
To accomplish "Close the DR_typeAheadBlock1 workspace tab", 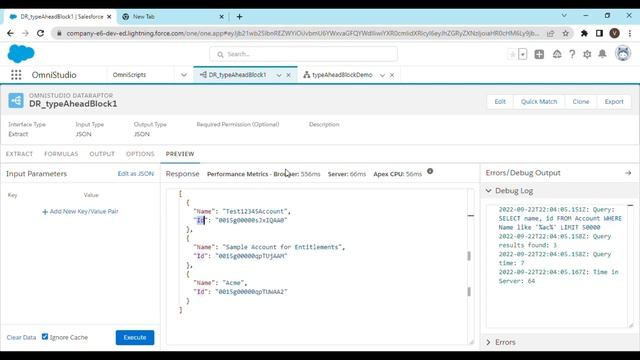I will click(x=289, y=75).
